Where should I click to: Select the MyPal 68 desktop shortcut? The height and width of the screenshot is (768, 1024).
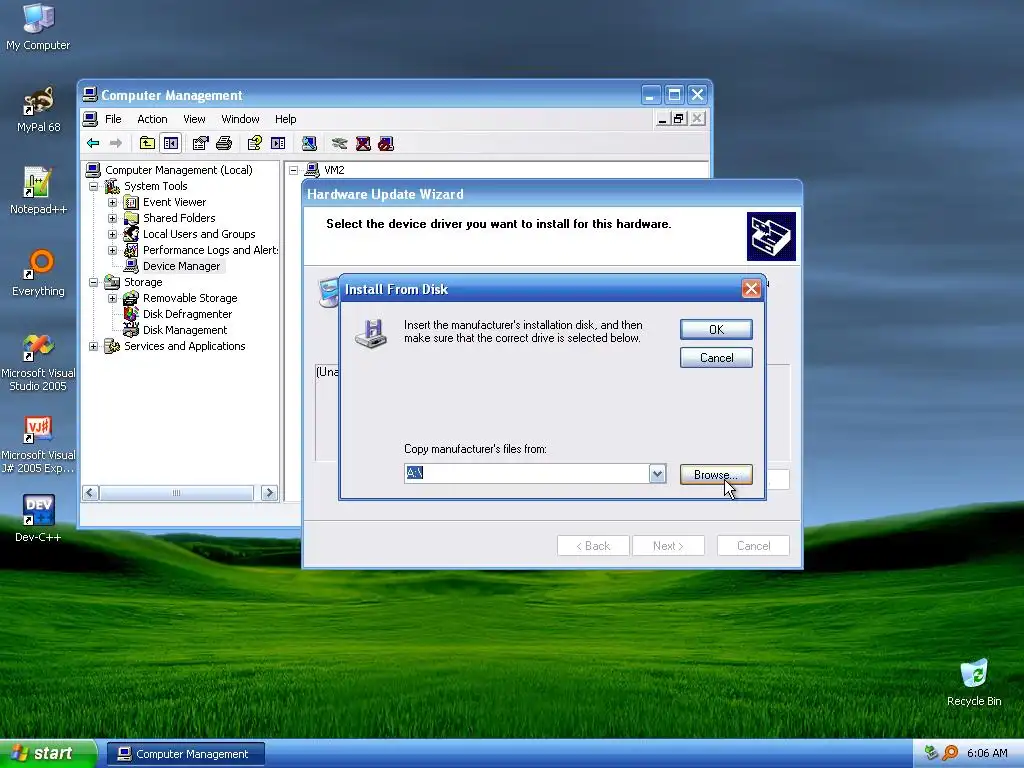(x=38, y=110)
